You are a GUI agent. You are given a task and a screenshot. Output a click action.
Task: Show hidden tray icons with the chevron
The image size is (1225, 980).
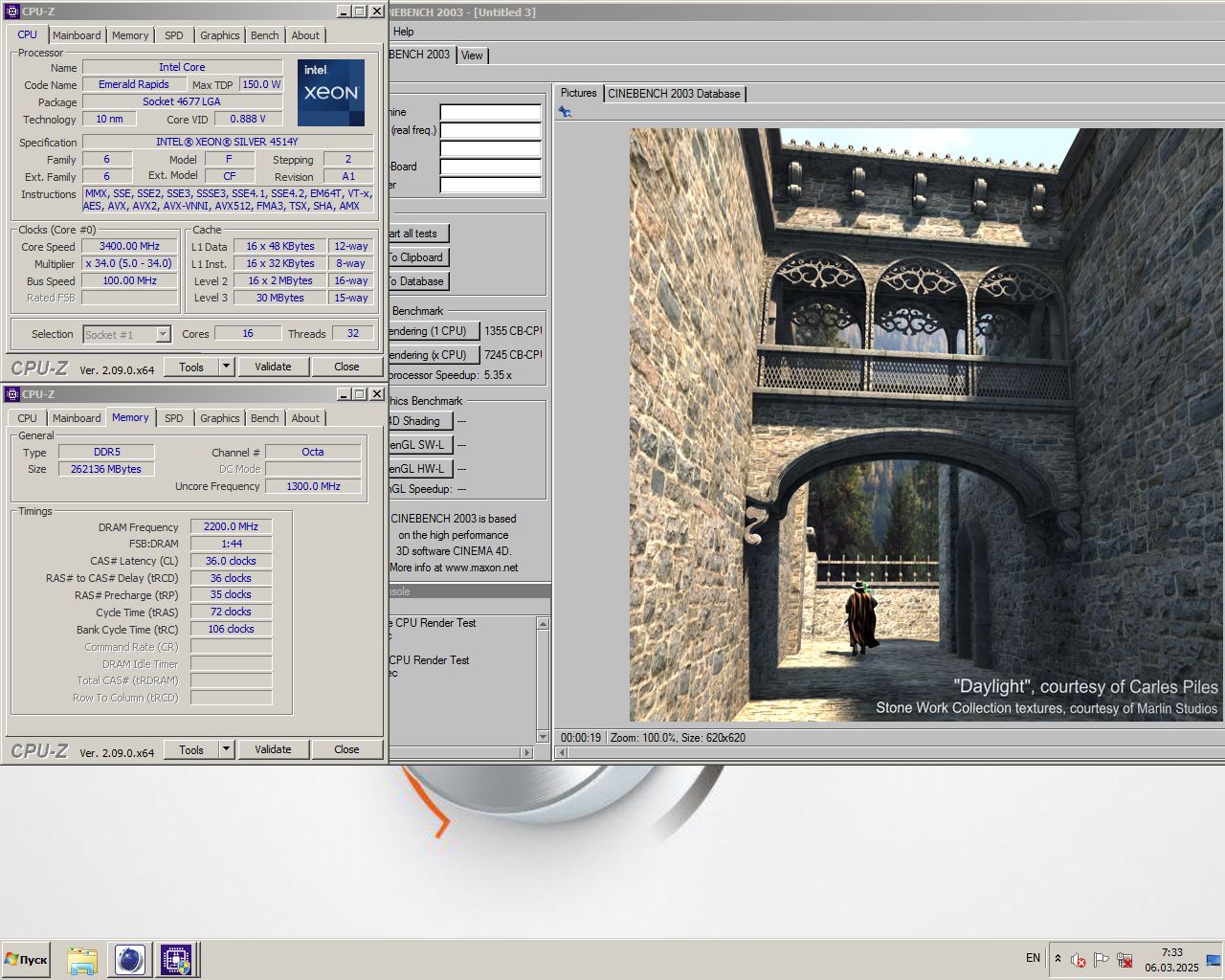click(1058, 958)
